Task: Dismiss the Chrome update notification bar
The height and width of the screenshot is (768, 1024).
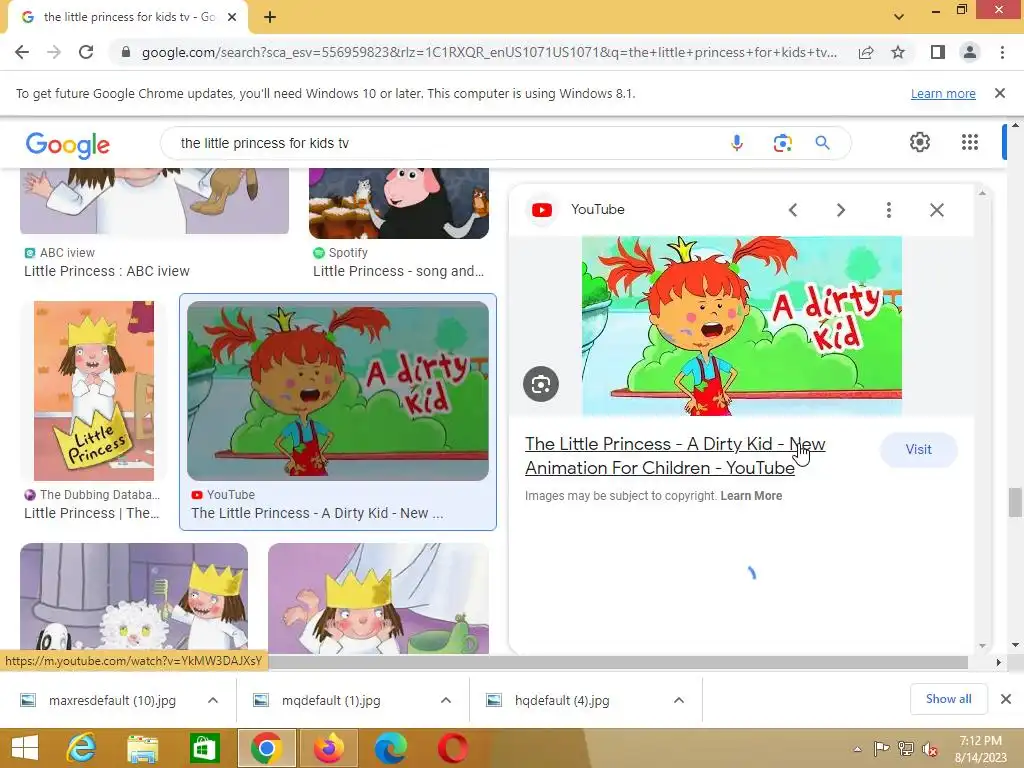Action: (1000, 93)
